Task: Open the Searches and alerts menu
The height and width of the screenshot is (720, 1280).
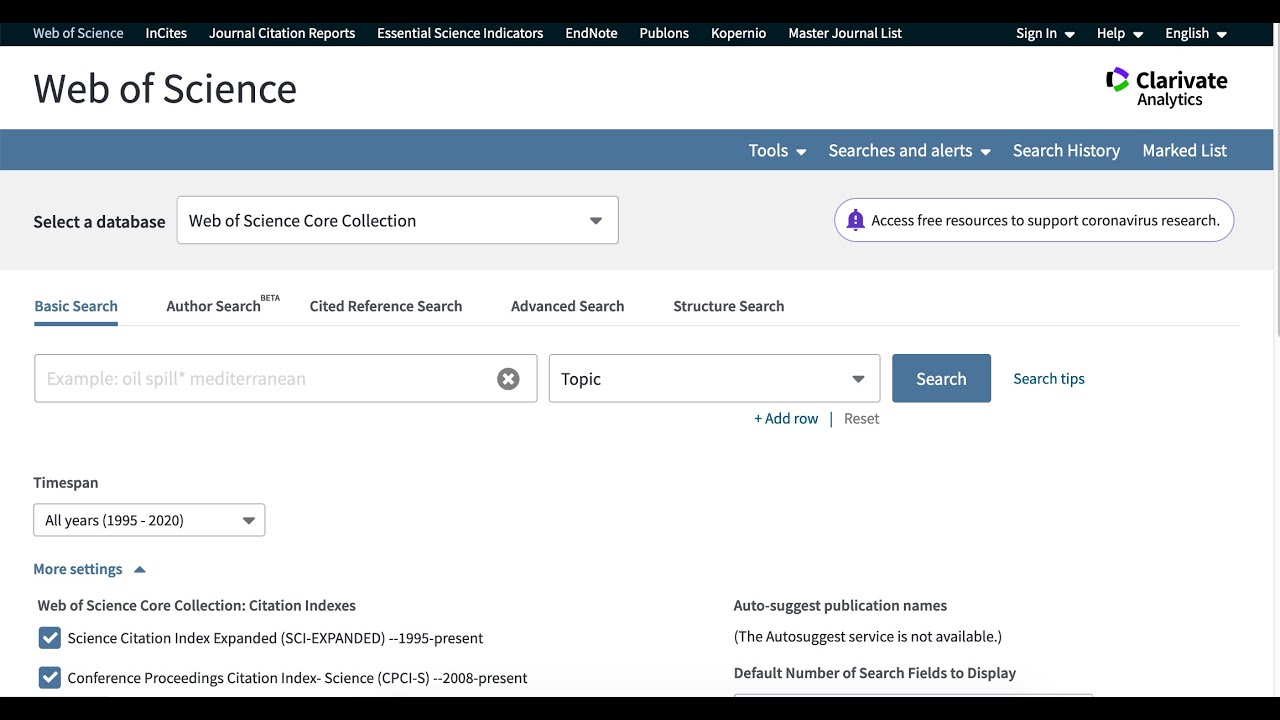Action: click(909, 150)
